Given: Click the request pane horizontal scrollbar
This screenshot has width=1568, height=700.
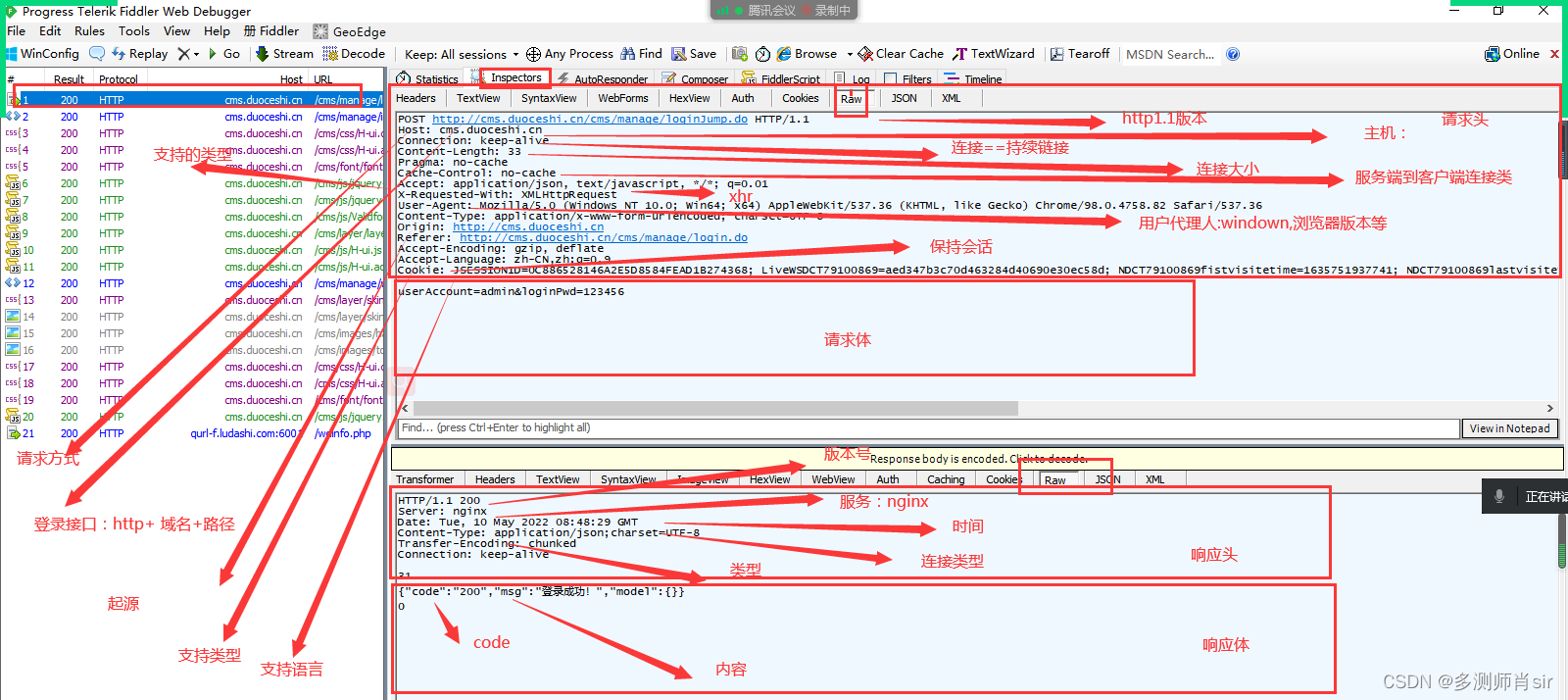Looking at the screenshot, I should point(715,408).
